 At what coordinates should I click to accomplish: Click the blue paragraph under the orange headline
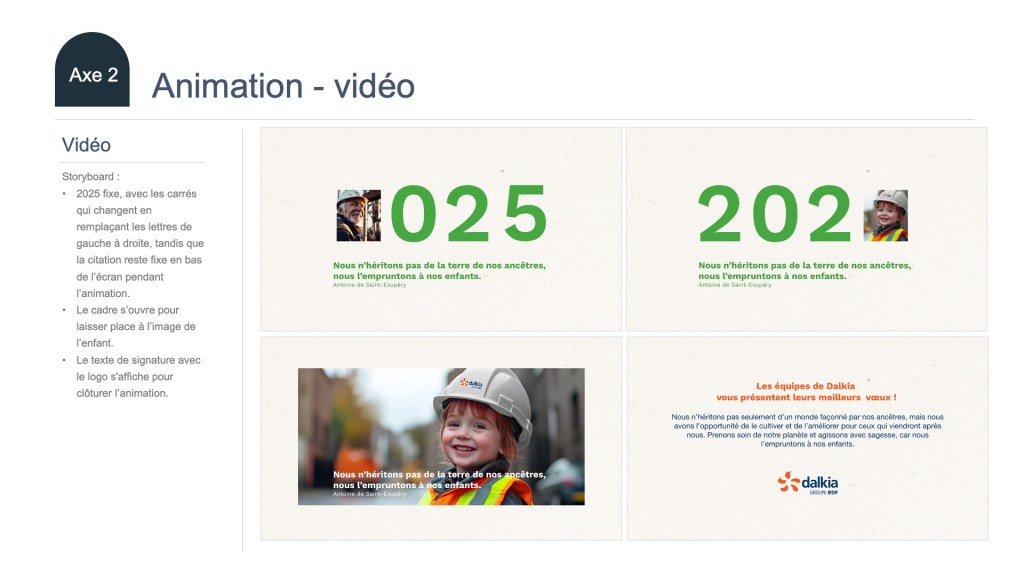coord(807,429)
